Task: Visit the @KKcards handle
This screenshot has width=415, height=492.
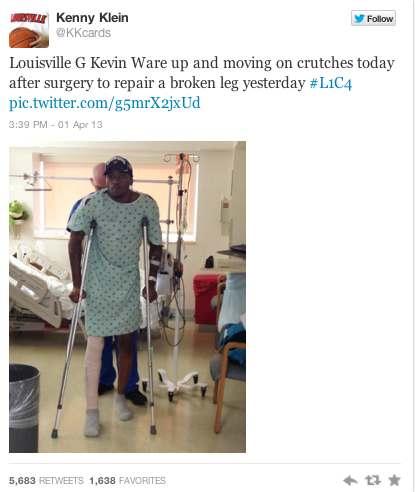Action: tap(83, 33)
